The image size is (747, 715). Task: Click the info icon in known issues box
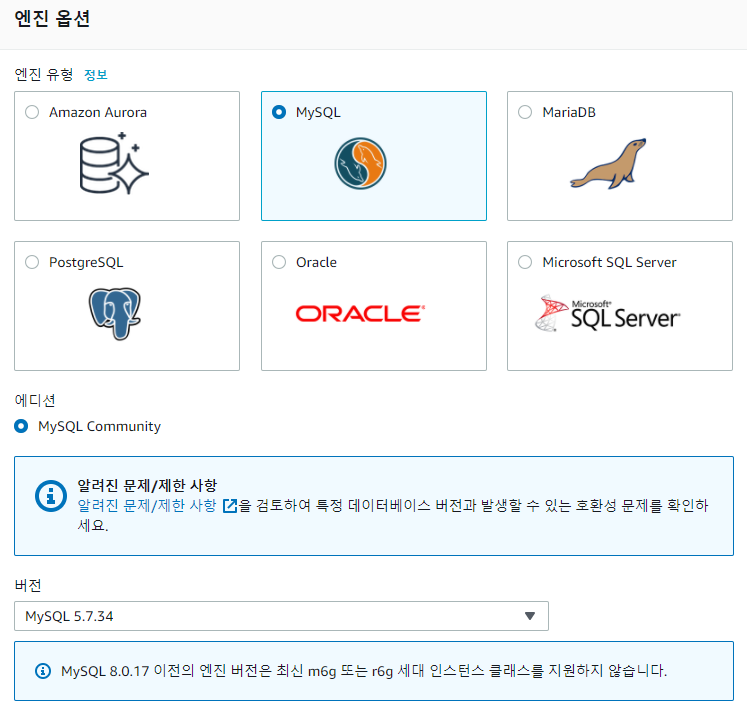click(50, 496)
